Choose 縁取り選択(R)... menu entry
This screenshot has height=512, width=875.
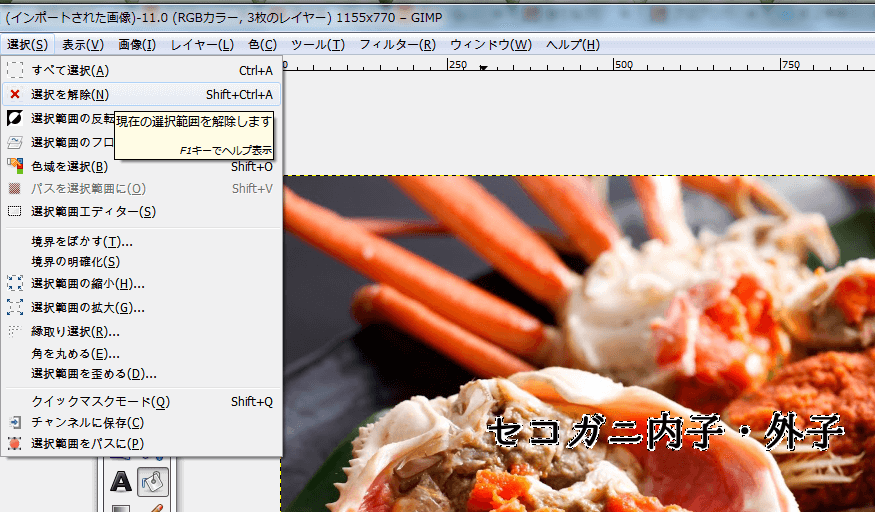pos(141,331)
